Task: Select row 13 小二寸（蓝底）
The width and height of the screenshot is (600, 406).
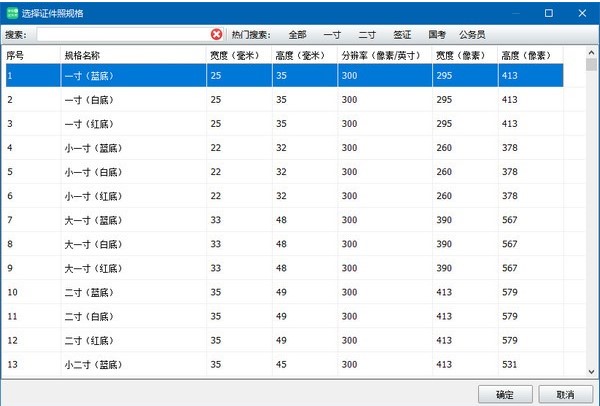Action: coord(92,364)
